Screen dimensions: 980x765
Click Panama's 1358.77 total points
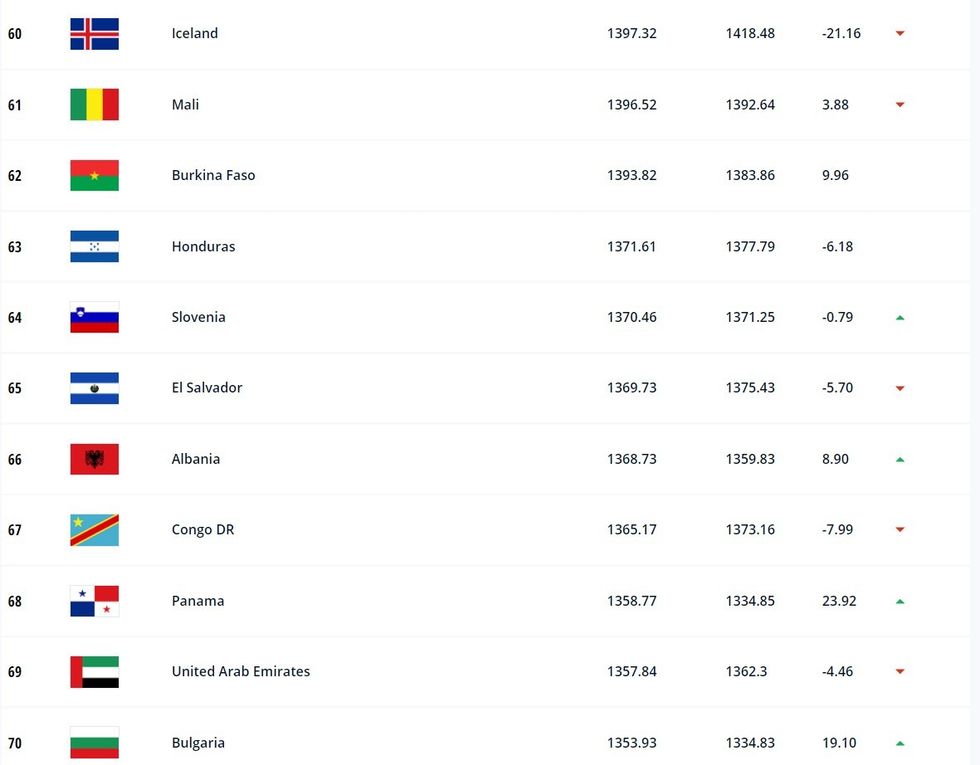631,601
